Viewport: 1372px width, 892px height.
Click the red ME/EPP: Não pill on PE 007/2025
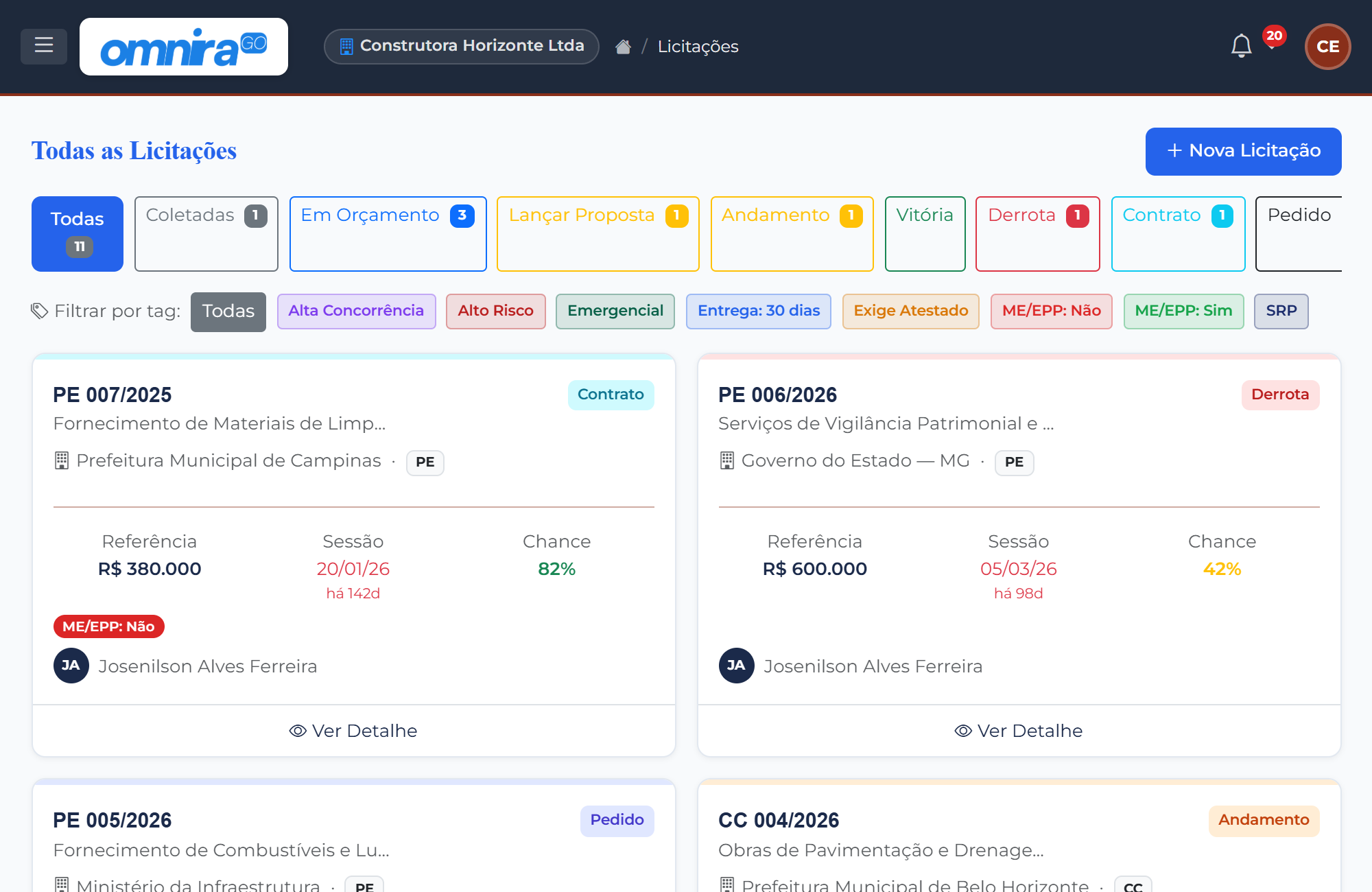109,626
